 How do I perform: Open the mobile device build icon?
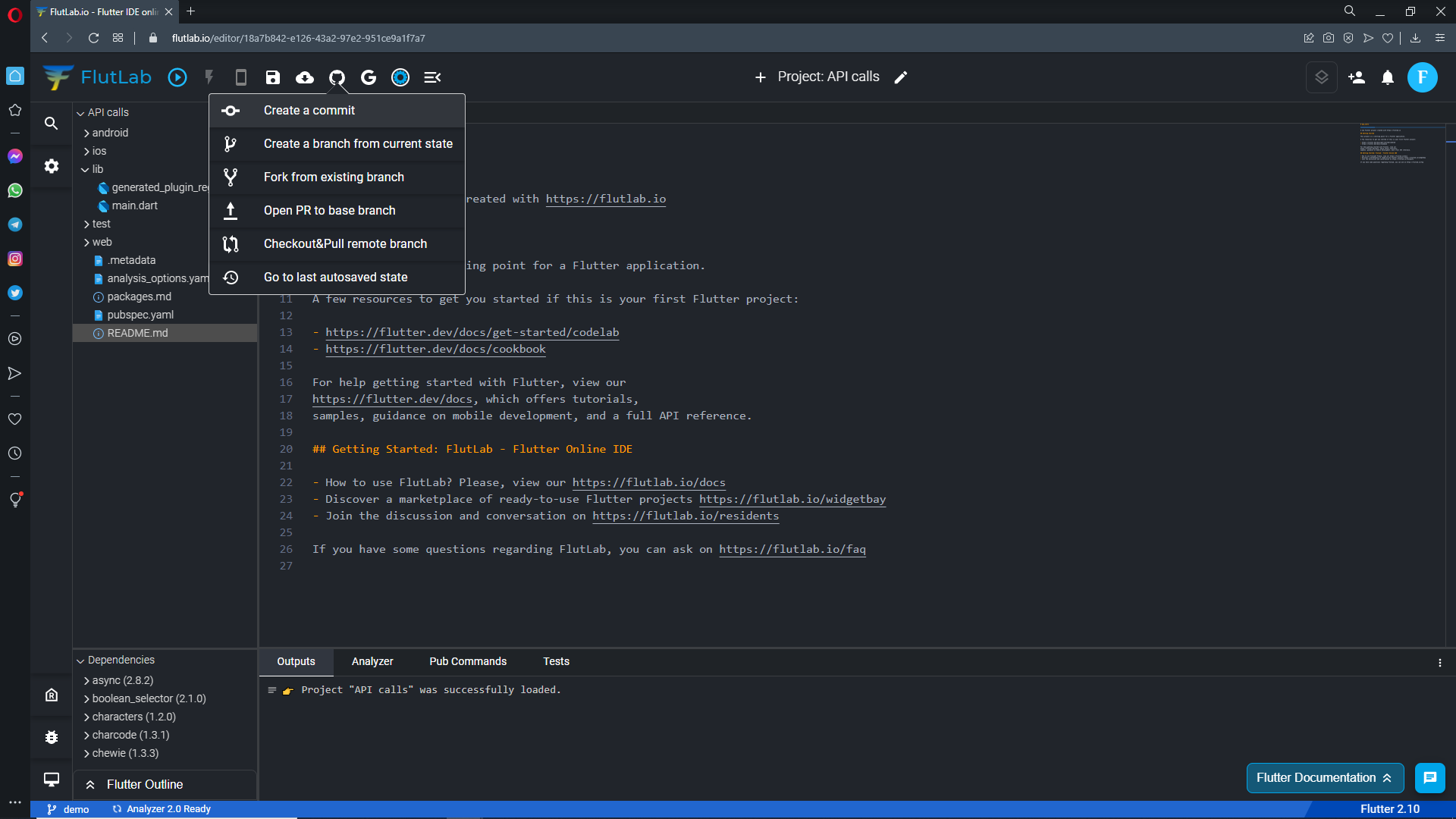click(x=241, y=77)
